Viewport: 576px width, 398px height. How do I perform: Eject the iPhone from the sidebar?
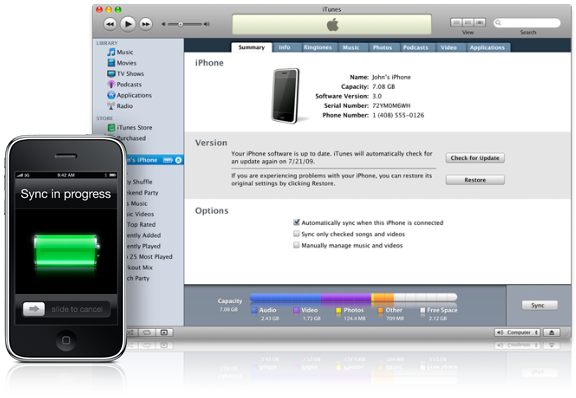point(179,160)
